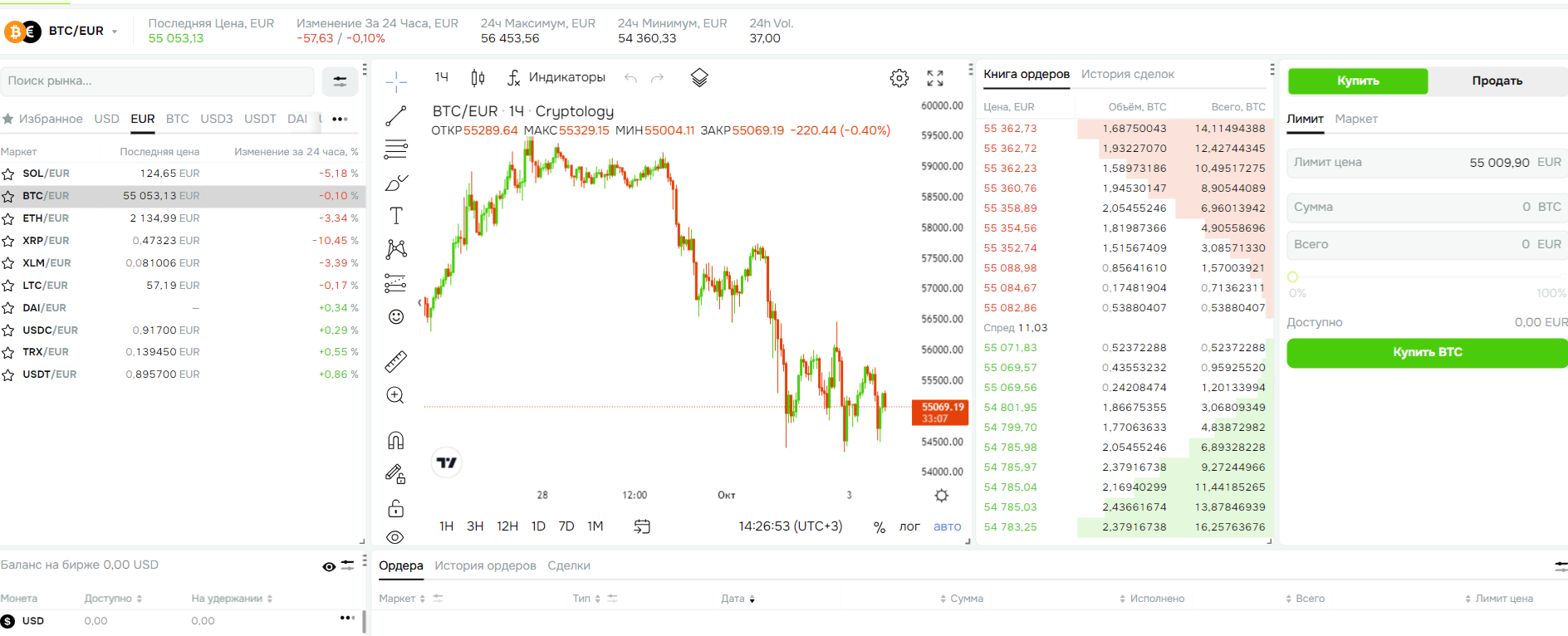The width and height of the screenshot is (1568, 636).
Task: Focus the Поиск рынка search field
Action: pos(158,81)
